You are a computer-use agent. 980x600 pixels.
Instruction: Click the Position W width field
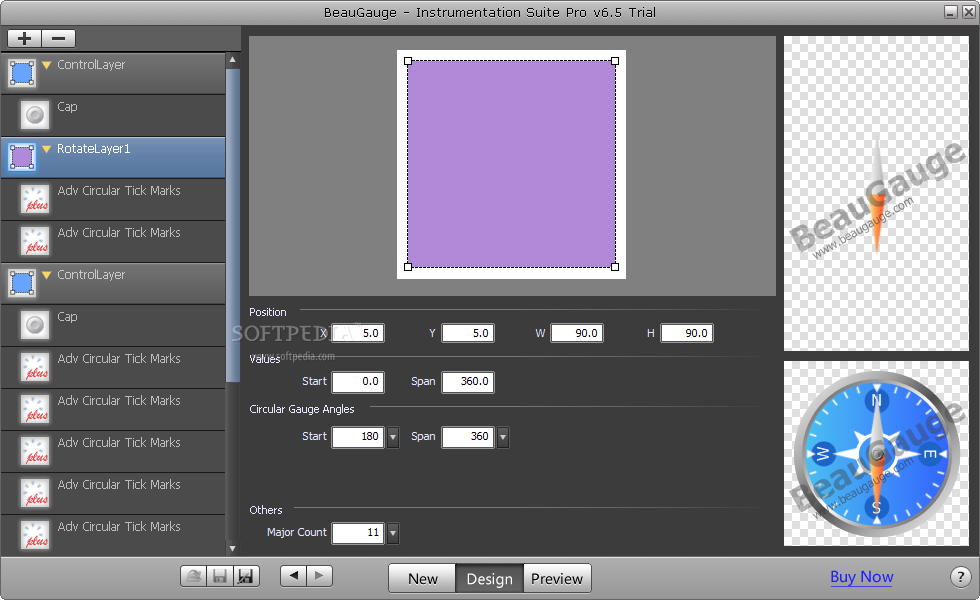pos(577,333)
